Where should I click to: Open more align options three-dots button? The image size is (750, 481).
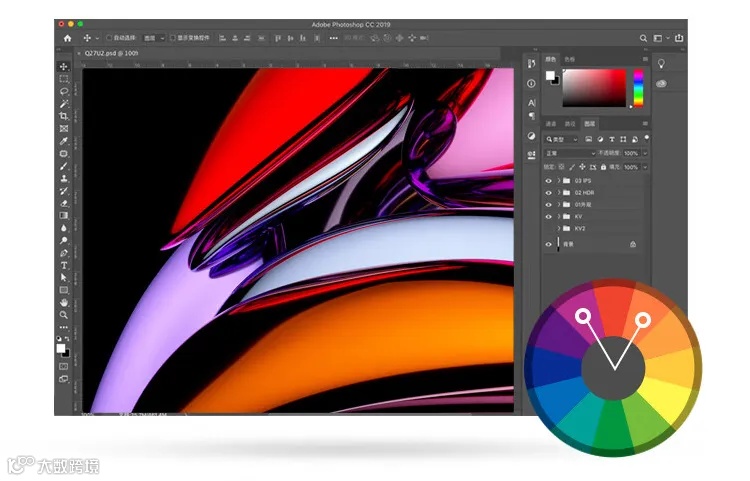(333, 38)
